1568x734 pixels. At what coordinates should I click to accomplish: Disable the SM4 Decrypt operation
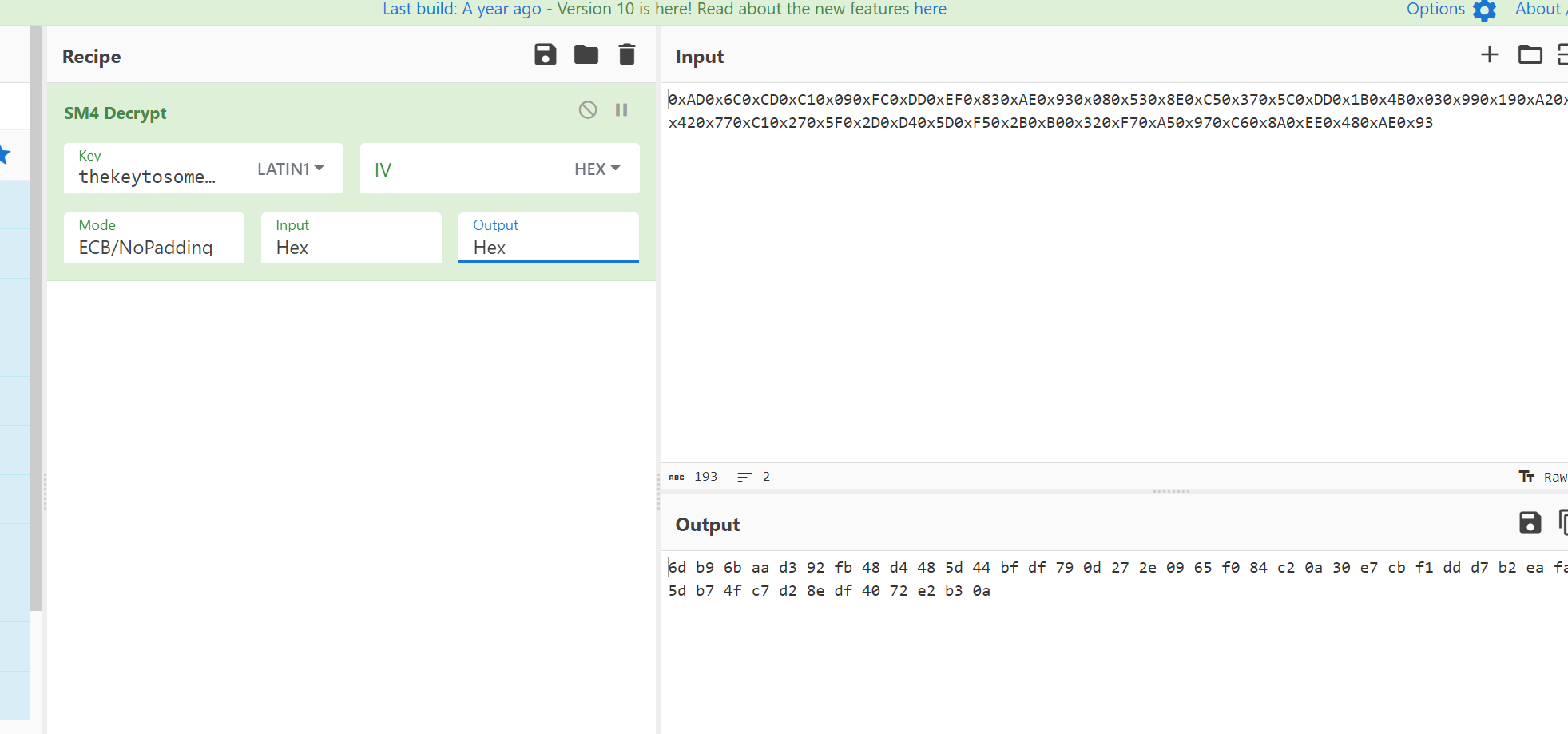tap(588, 110)
